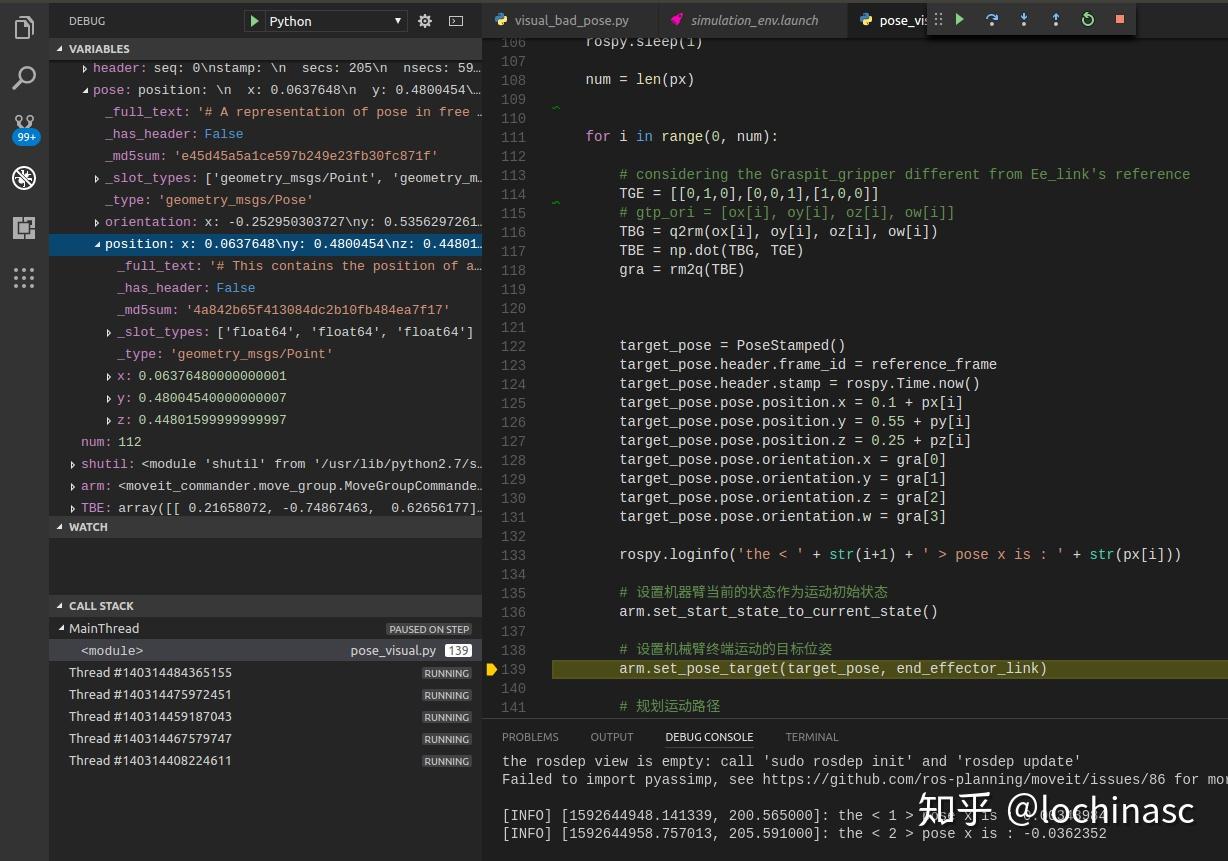Collapse the CALL STACK section
1228x861 pixels.
265,606
